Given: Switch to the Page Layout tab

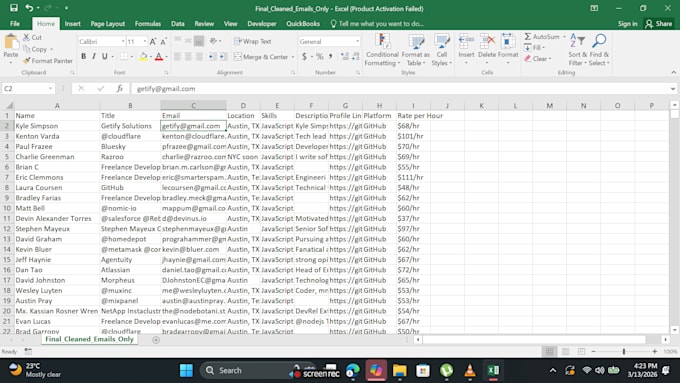Looking at the screenshot, I should (x=108, y=24).
